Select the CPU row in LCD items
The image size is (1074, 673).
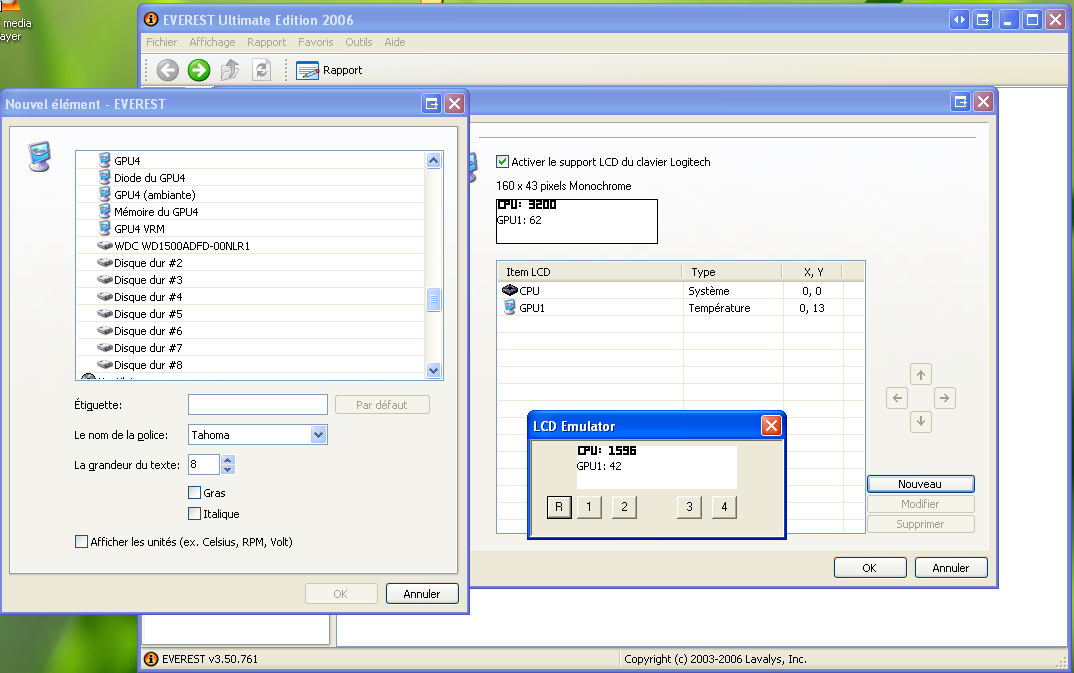tap(529, 291)
